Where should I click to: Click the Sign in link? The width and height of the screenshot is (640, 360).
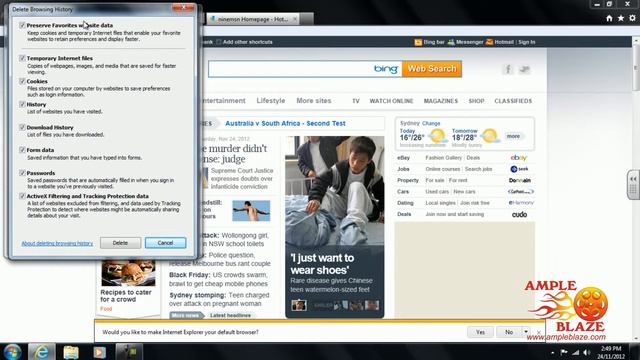[x=527, y=42]
